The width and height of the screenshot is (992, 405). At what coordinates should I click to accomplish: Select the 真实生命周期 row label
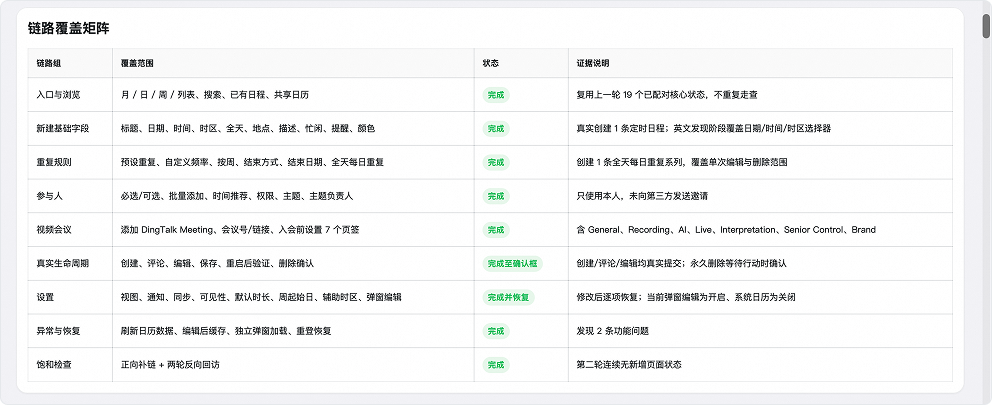coord(63,263)
